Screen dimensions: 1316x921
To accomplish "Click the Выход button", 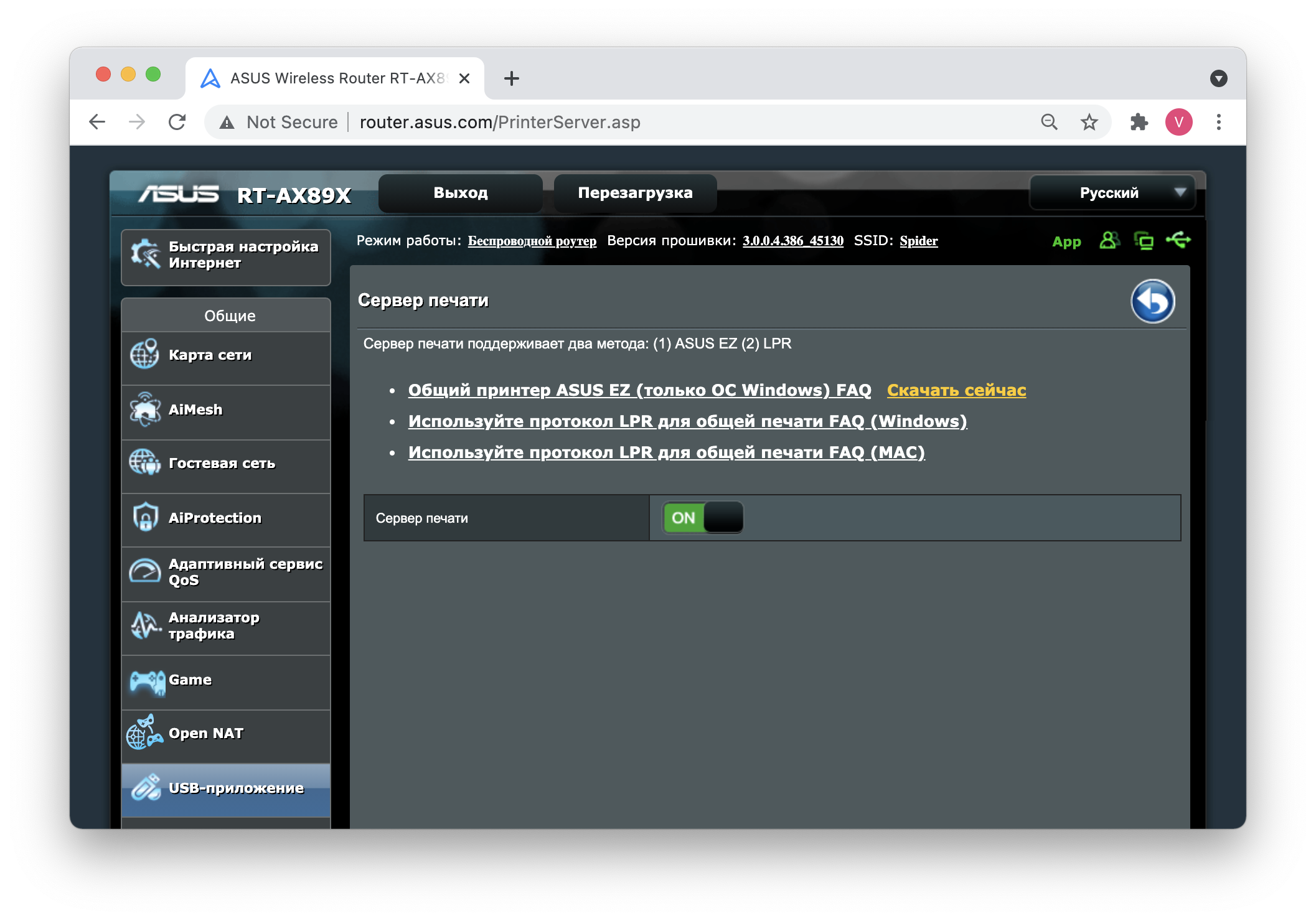I will 461,193.
